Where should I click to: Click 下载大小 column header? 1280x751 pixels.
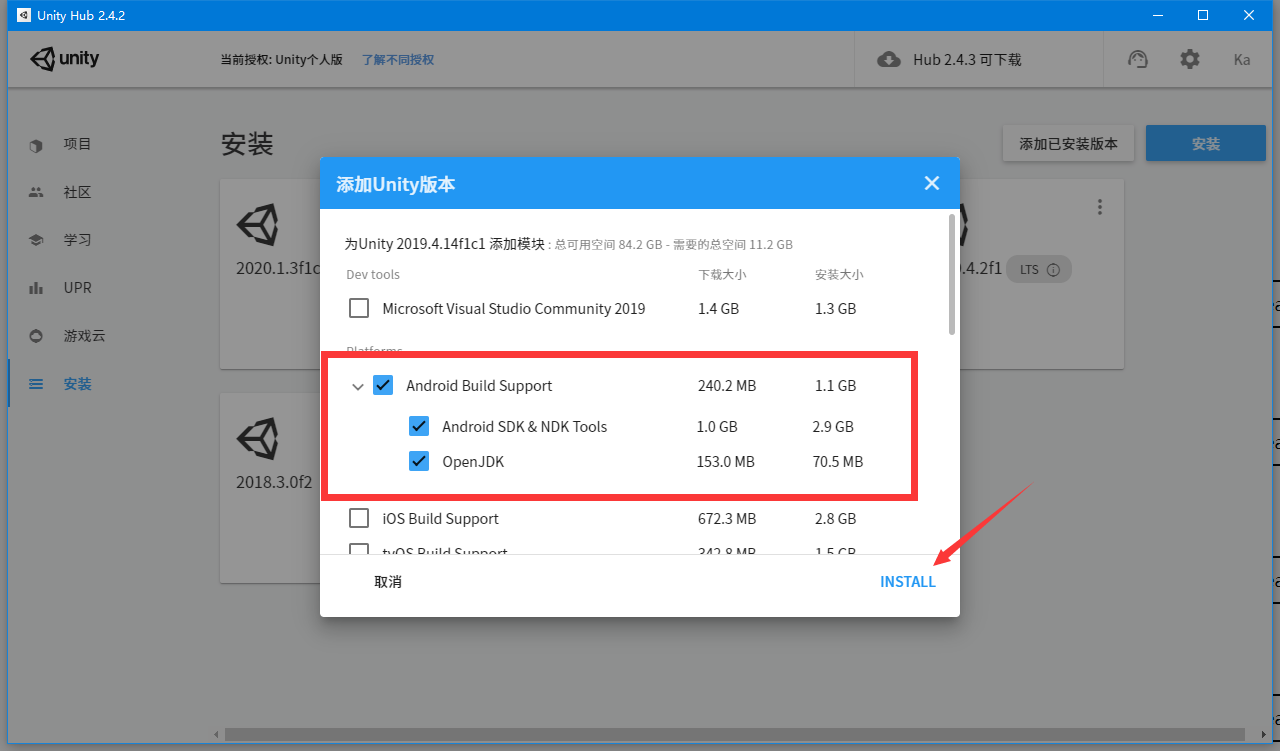tap(722, 274)
